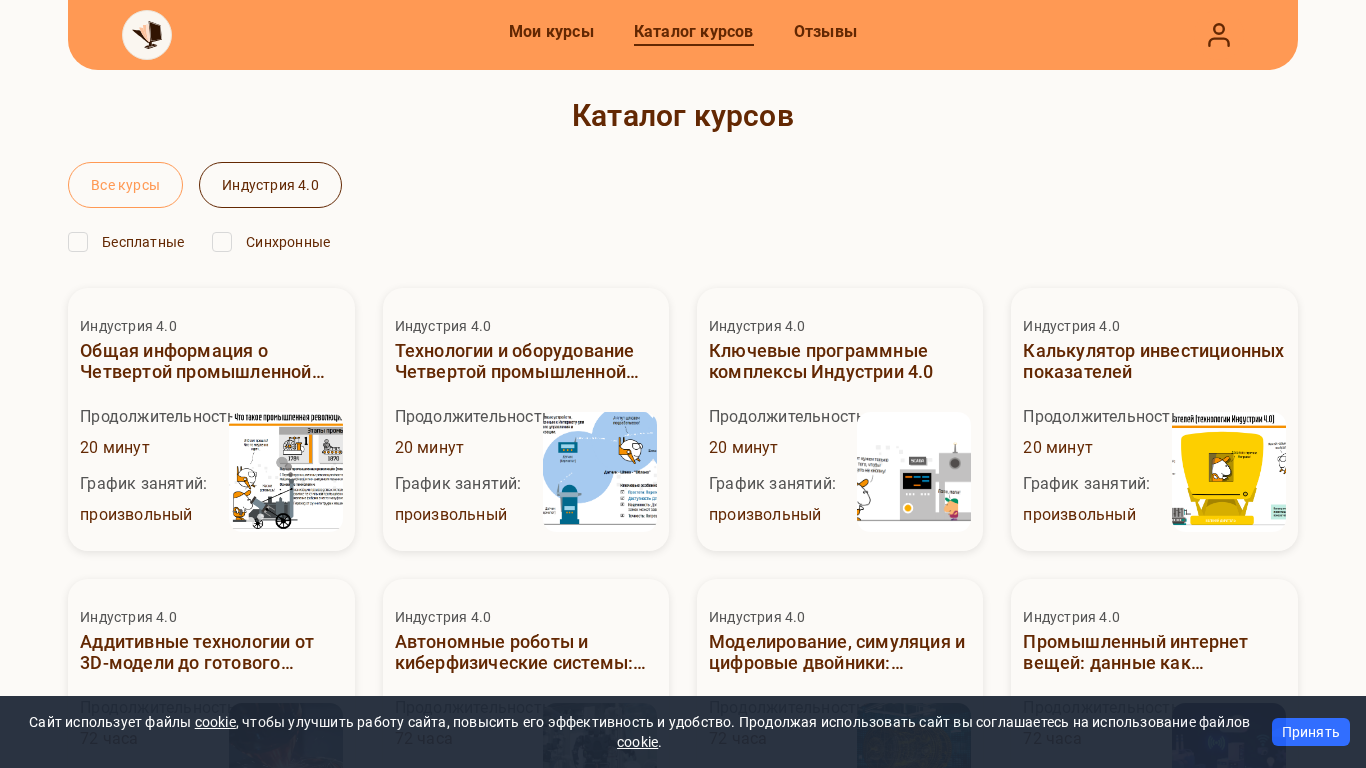Filter by Индустрия 4.0 category
Viewport: 1366px width, 768px height.
click(x=270, y=185)
